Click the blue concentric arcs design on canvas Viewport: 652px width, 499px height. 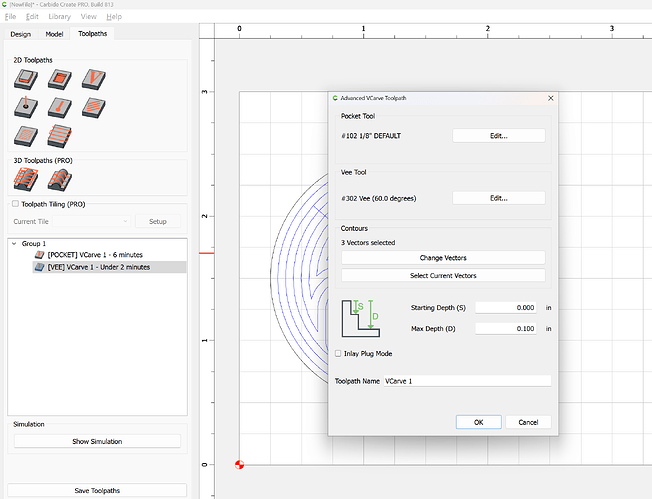coord(299,277)
